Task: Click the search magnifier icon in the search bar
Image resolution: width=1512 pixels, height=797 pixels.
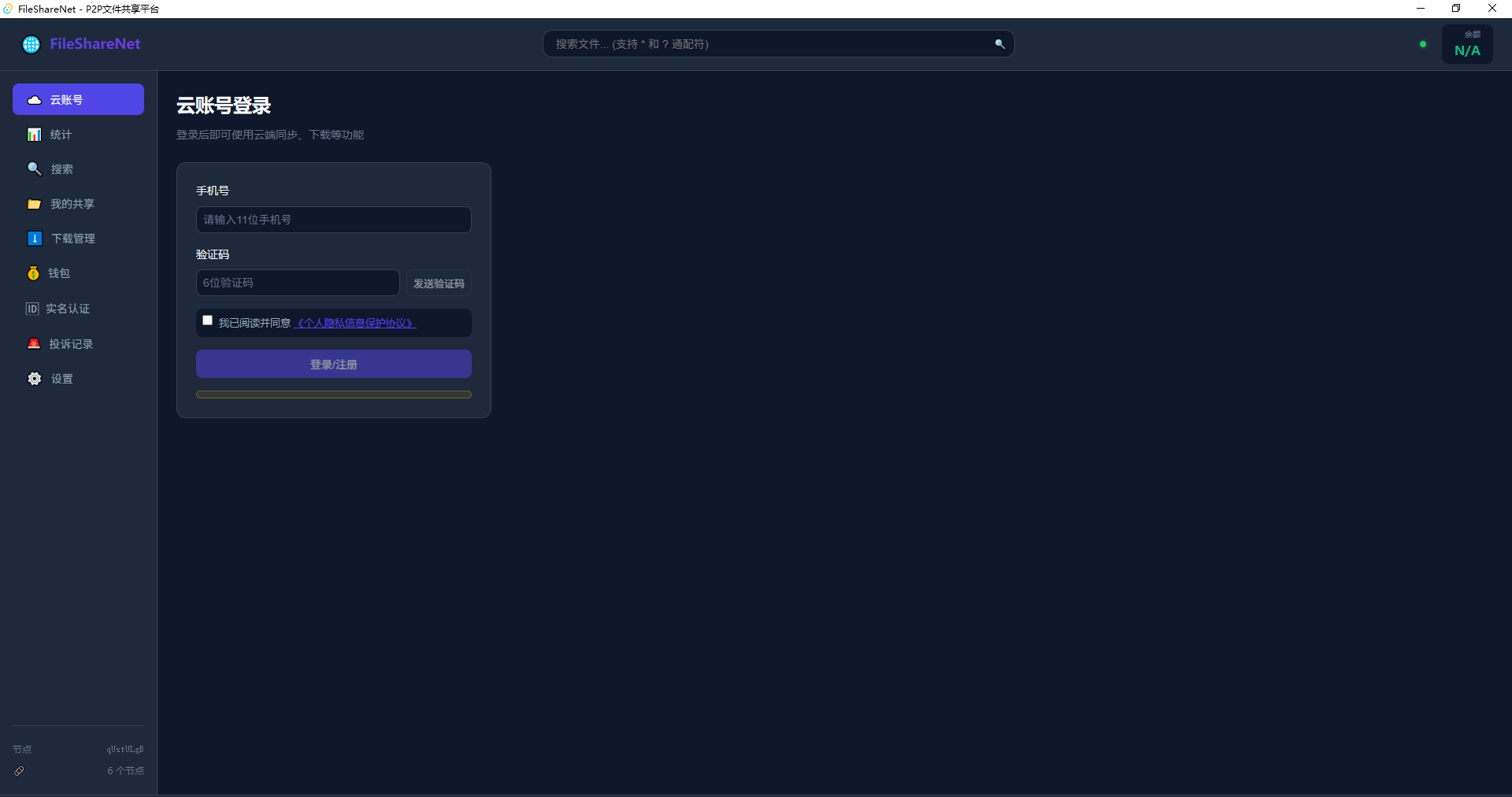Action: tap(999, 44)
